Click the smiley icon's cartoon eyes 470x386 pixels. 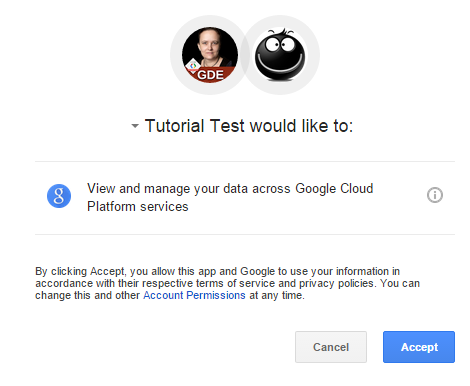[x=280, y=45]
